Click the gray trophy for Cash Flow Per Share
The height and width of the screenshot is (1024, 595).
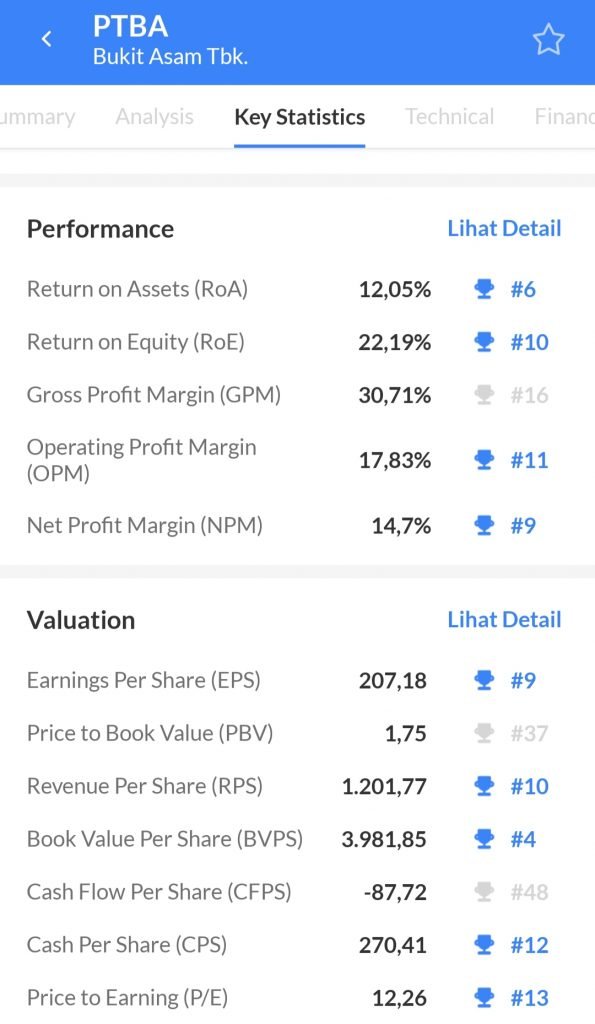click(484, 892)
